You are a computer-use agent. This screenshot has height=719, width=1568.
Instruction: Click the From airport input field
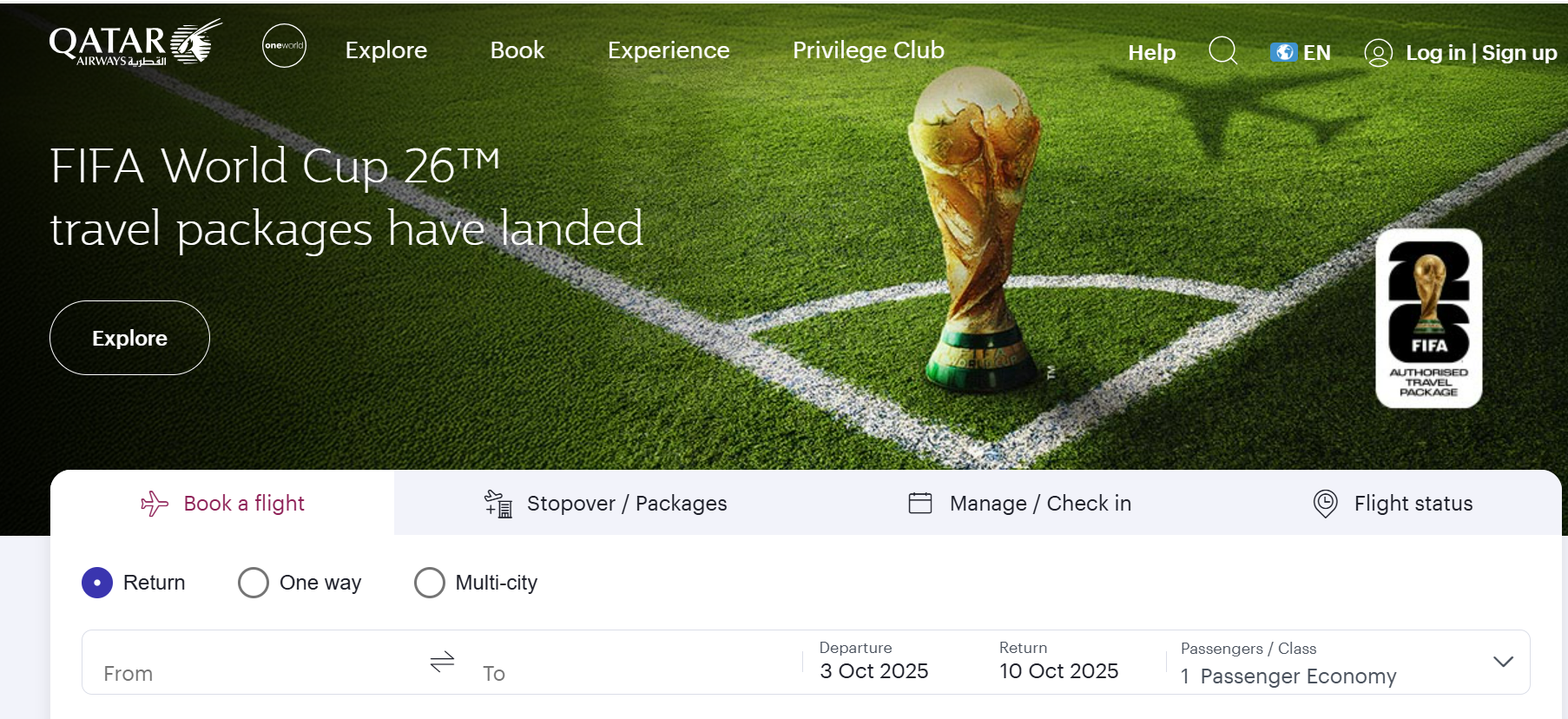252,673
